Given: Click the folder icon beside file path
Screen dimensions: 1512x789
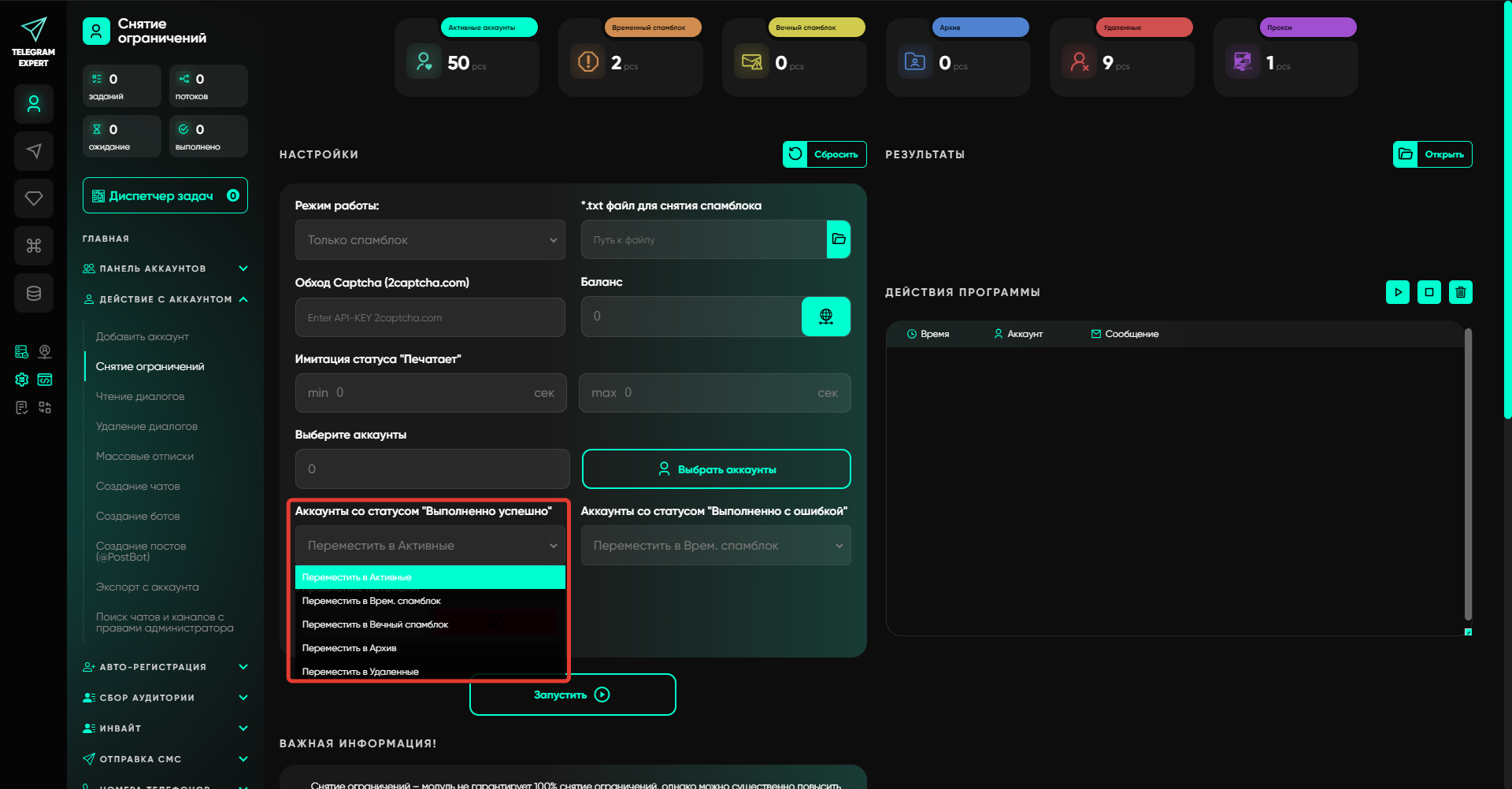Looking at the screenshot, I should [839, 239].
